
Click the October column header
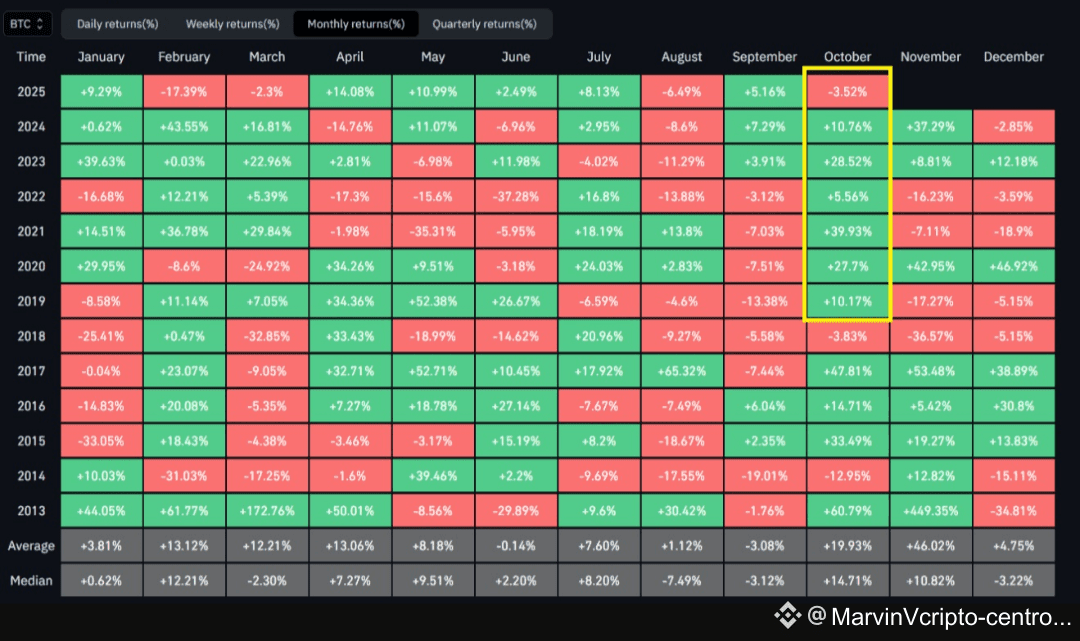coord(847,56)
